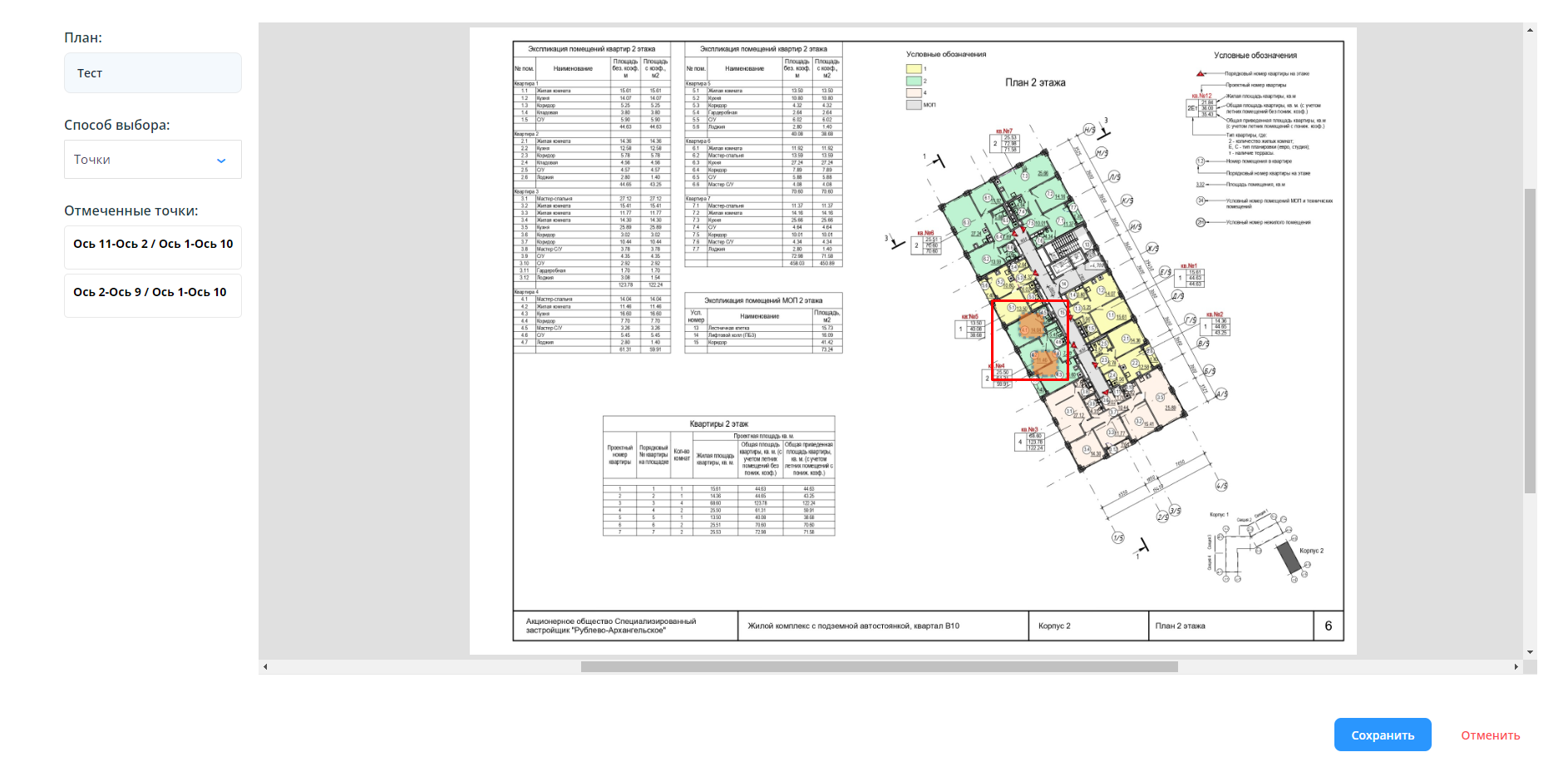Click the green legend swatch labeled 2

[x=914, y=81]
